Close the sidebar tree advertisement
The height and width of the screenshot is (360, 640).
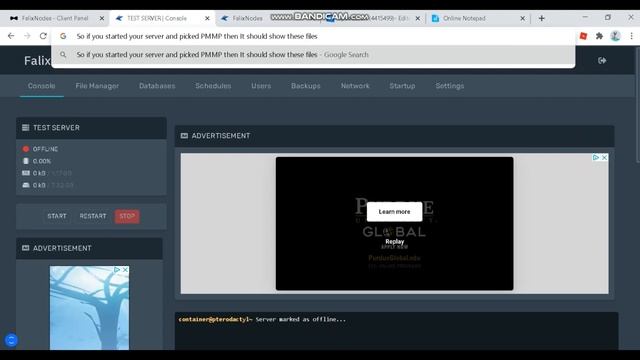(125, 270)
